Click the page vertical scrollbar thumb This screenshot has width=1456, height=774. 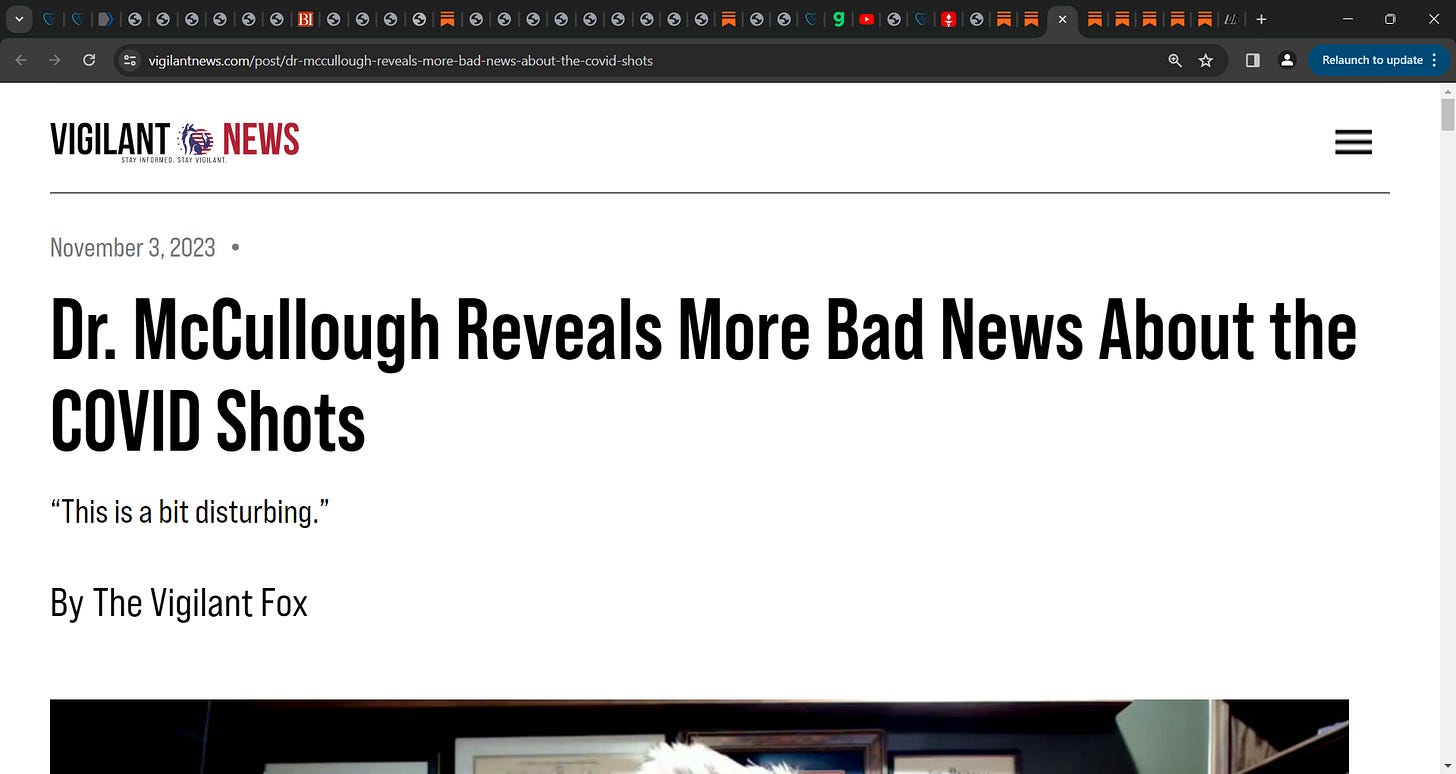click(x=1447, y=115)
